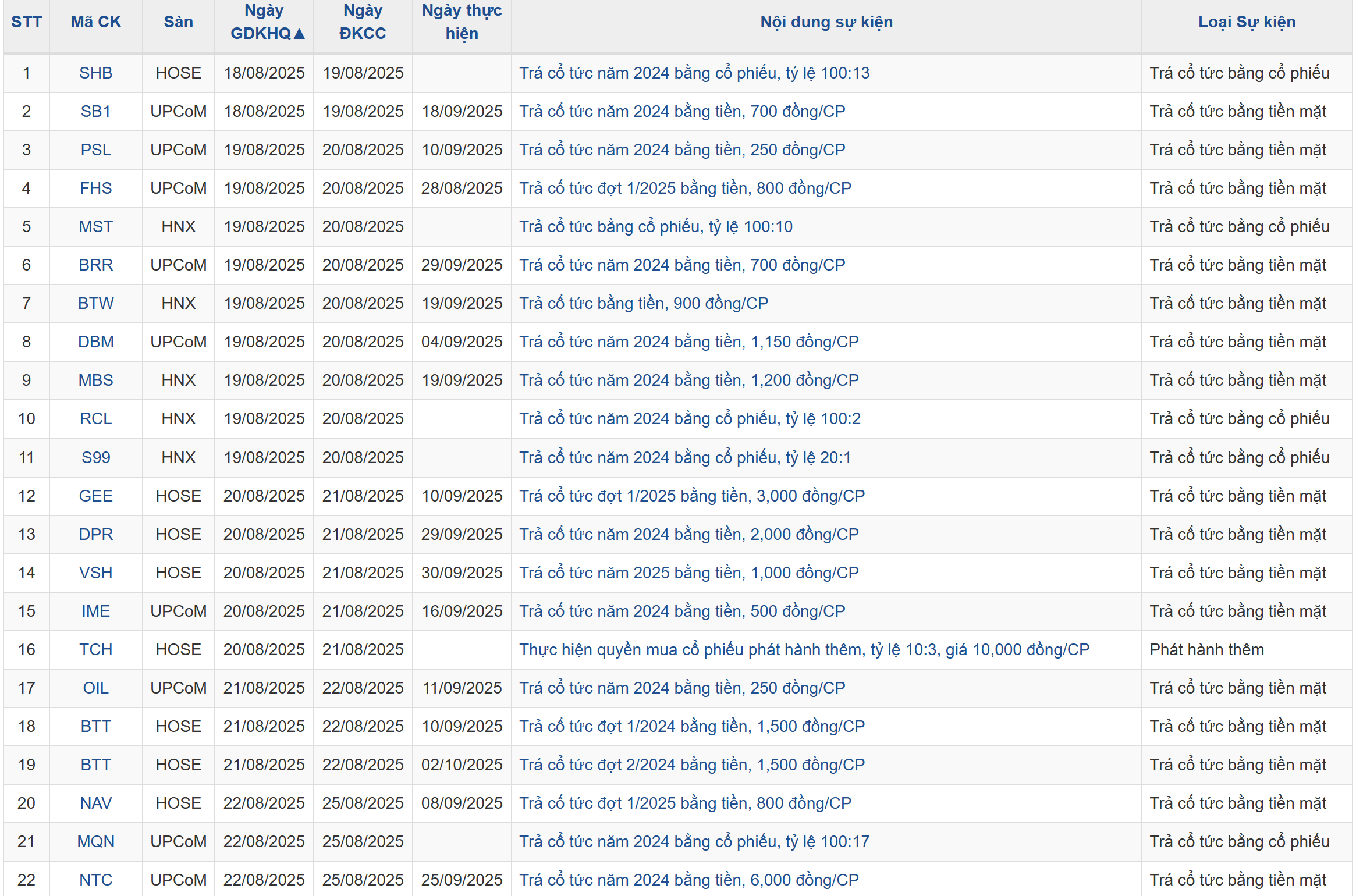
Task: Open the MQN stock code link
Action: 96,842
